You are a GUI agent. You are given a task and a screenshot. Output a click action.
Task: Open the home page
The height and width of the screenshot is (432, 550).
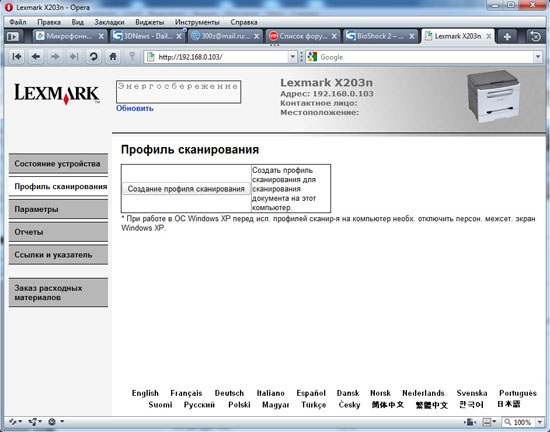[x=113, y=56]
